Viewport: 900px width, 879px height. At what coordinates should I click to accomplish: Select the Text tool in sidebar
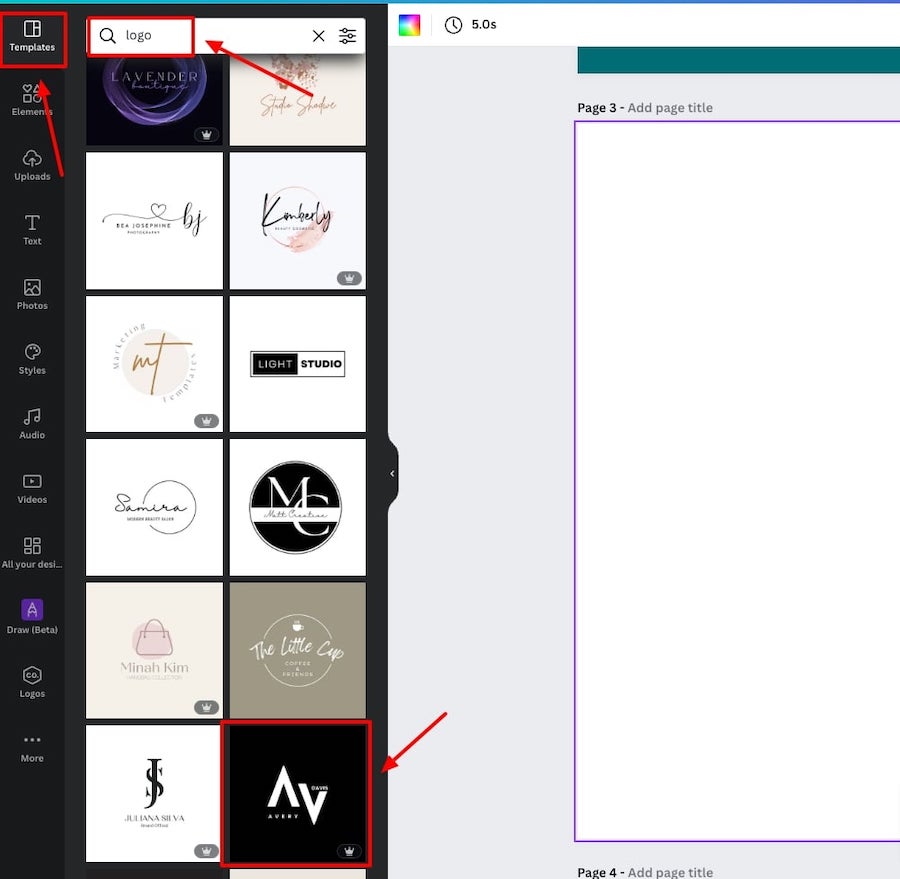32,229
